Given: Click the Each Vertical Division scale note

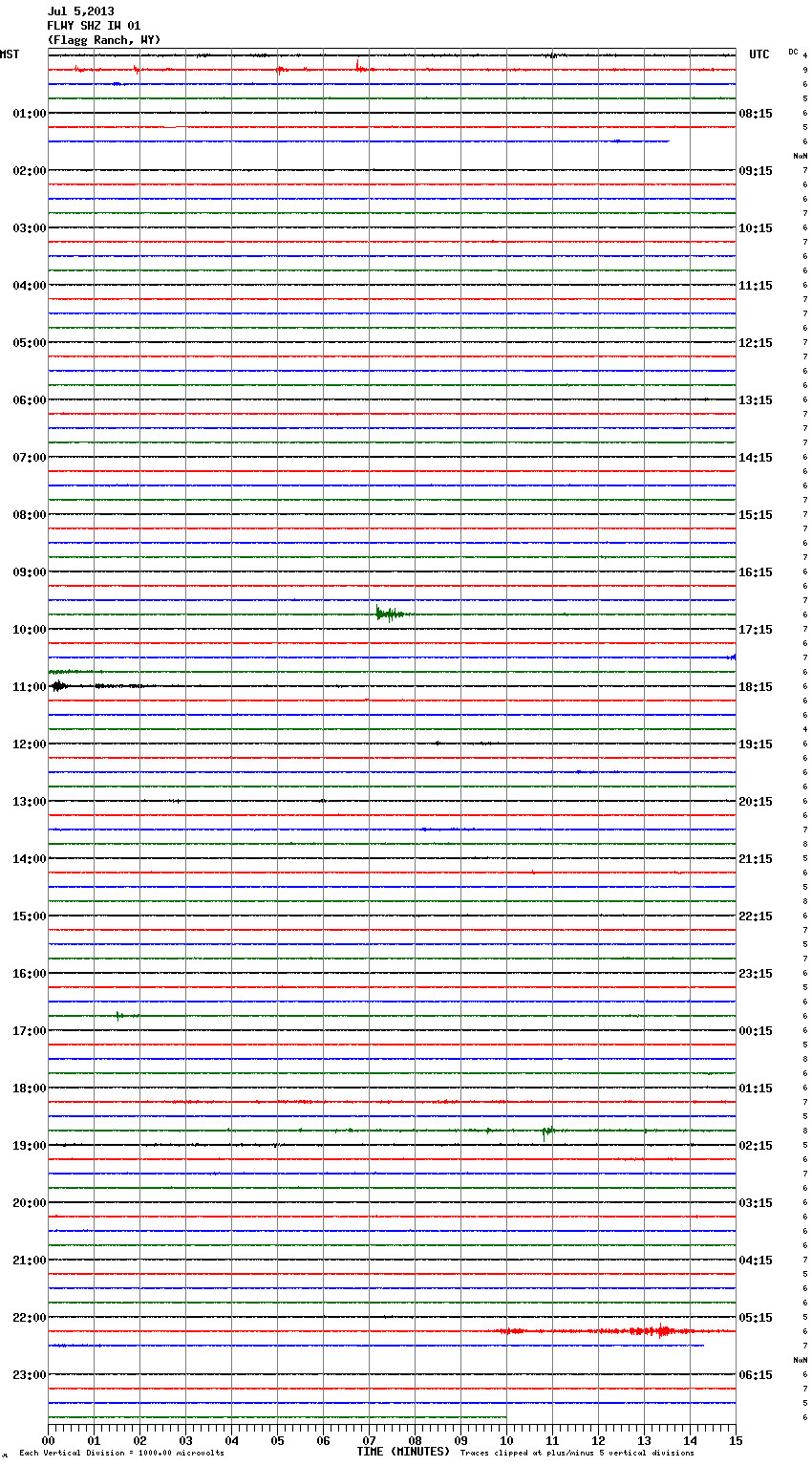Looking at the screenshot, I should tap(121, 1454).
